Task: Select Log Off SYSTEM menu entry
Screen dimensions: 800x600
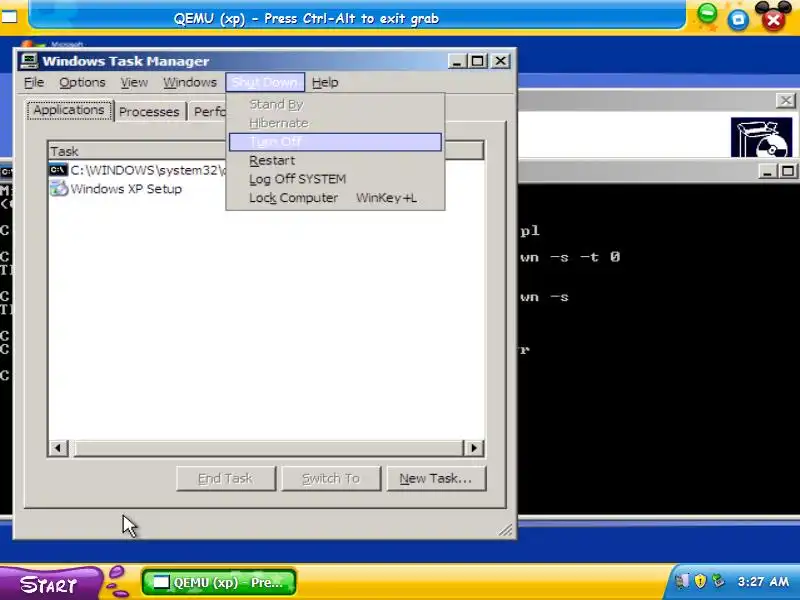Action: click(335, 179)
